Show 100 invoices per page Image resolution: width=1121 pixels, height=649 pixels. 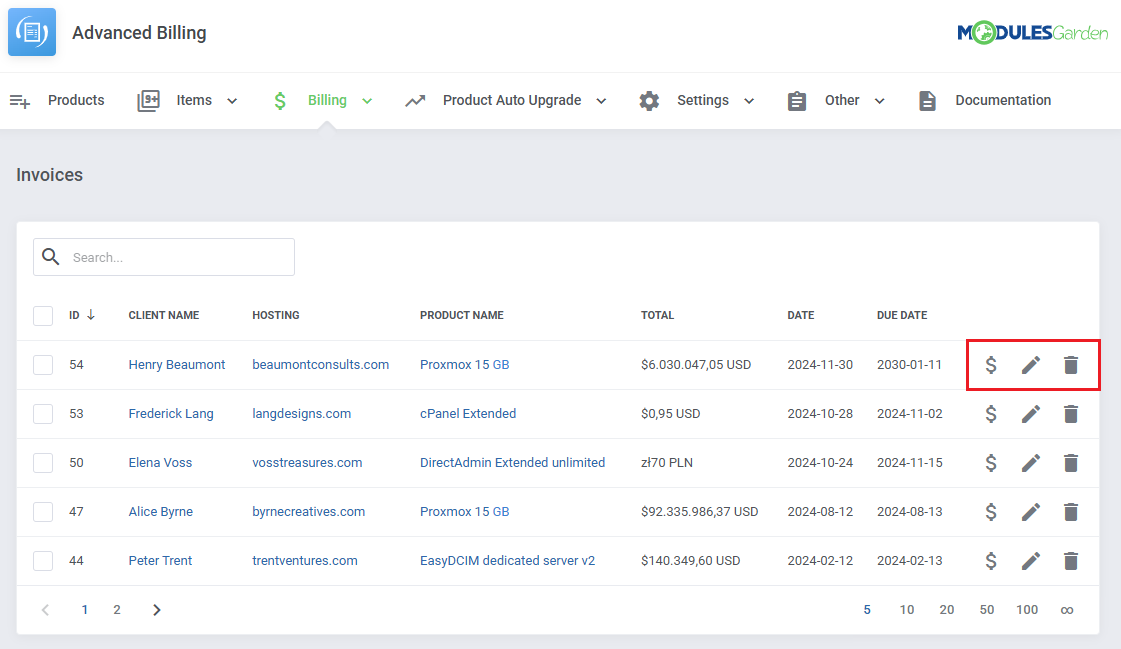pyautogui.click(x=1027, y=610)
